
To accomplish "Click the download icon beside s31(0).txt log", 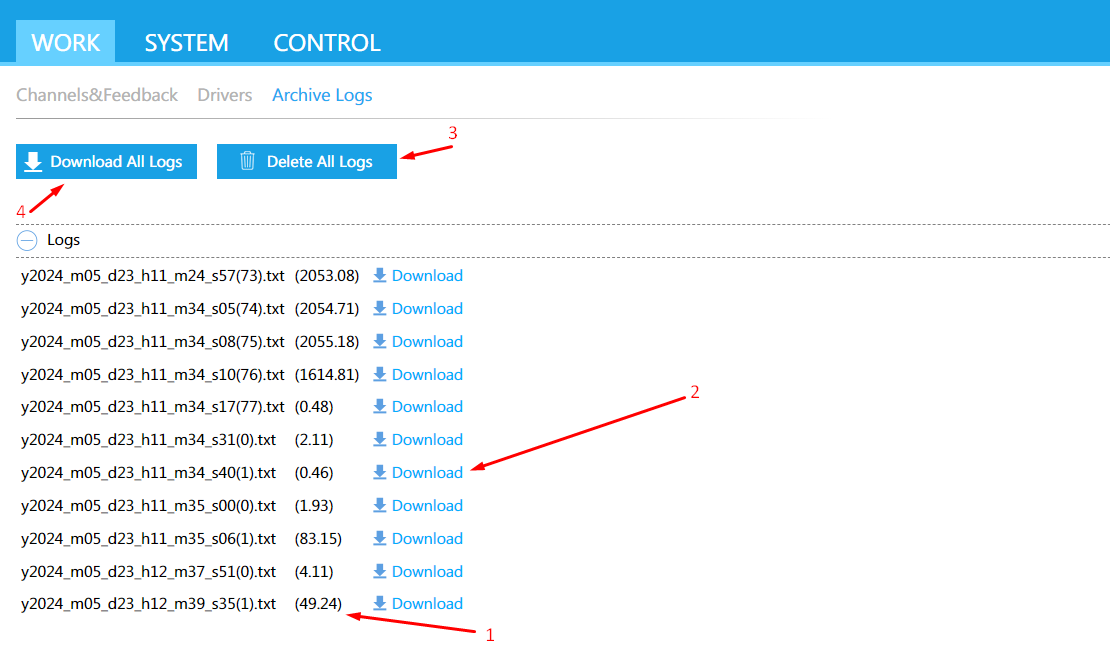I will point(380,440).
